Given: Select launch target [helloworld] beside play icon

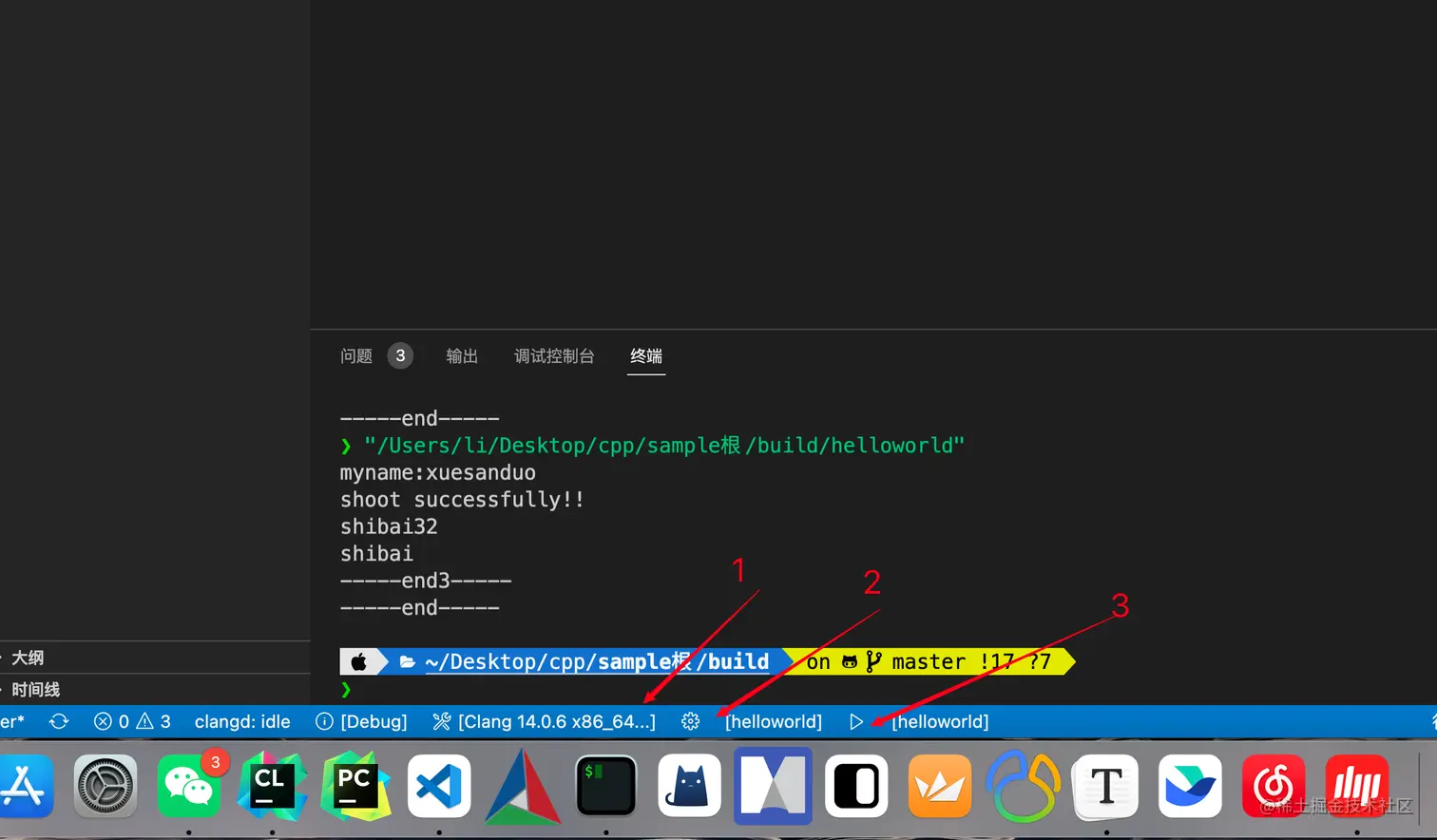Looking at the screenshot, I should point(940,721).
